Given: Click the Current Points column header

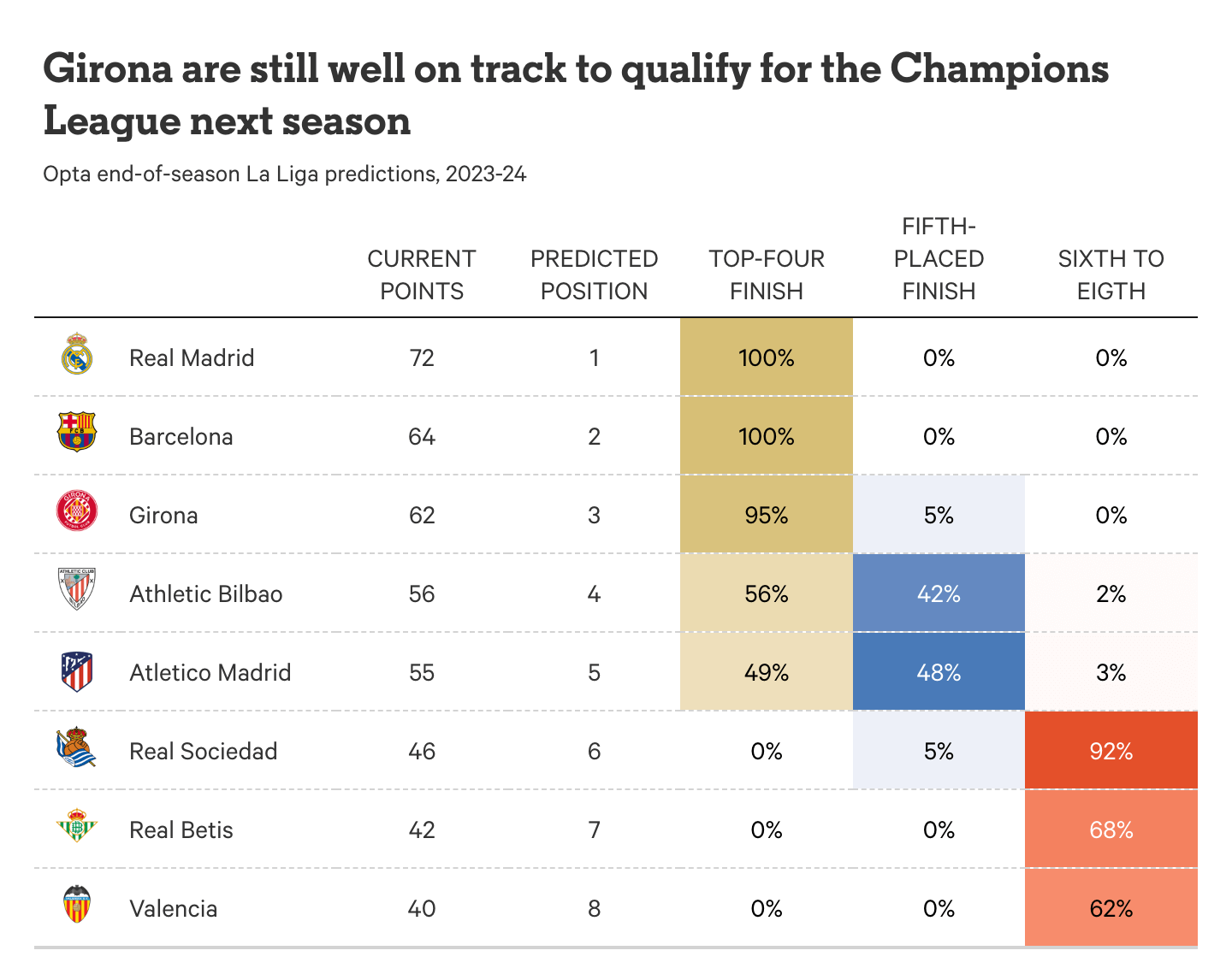Looking at the screenshot, I should click(x=422, y=275).
